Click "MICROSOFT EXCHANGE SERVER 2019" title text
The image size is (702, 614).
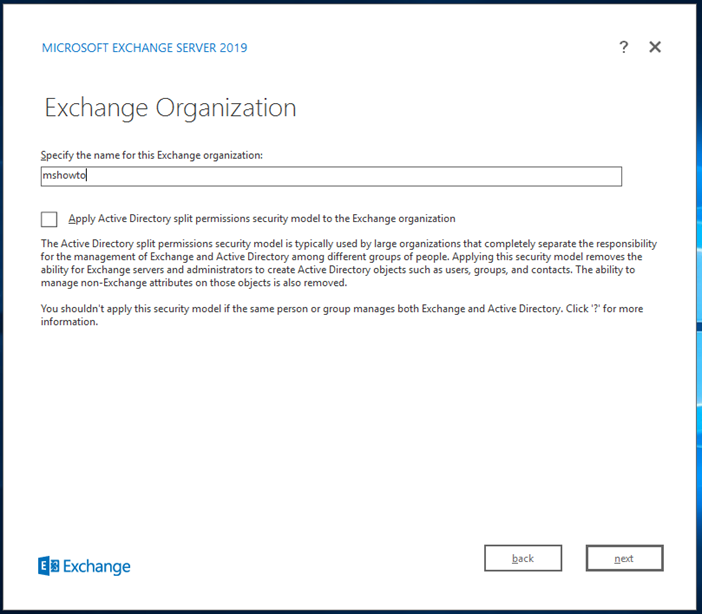[x=144, y=48]
